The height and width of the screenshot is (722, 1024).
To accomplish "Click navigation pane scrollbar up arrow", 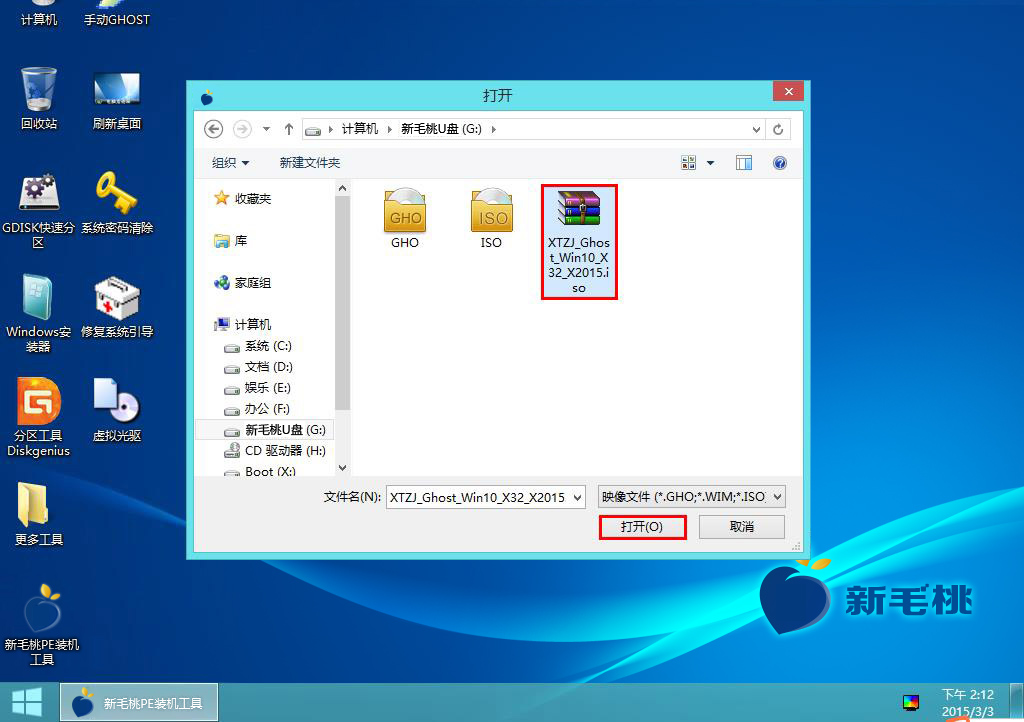I will [342, 189].
